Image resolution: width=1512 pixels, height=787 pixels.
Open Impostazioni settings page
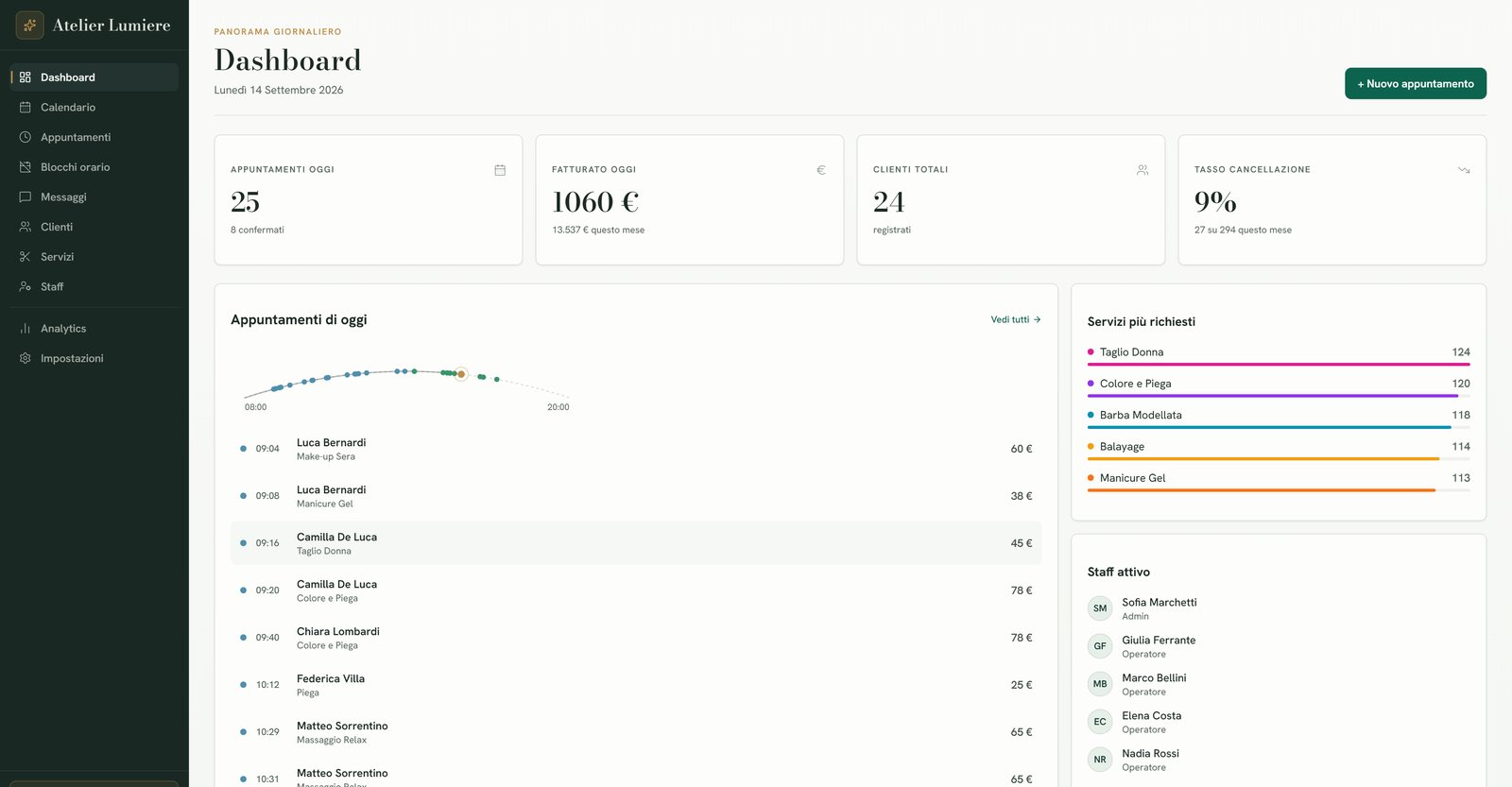coord(94,358)
